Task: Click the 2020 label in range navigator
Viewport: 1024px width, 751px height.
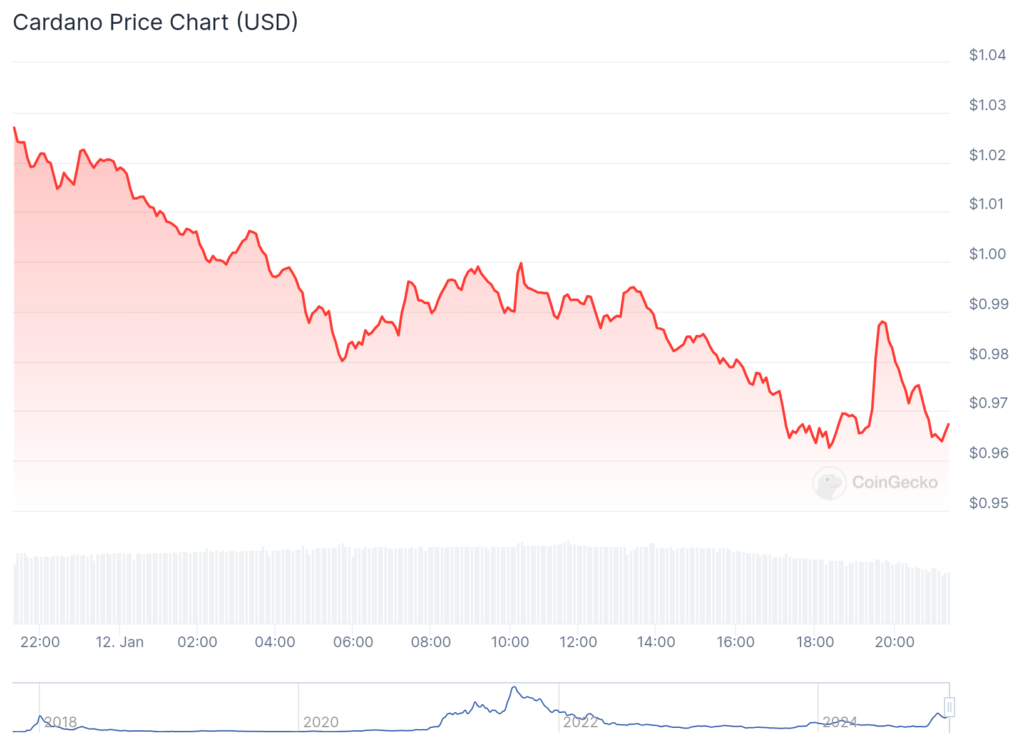Action: [320, 722]
